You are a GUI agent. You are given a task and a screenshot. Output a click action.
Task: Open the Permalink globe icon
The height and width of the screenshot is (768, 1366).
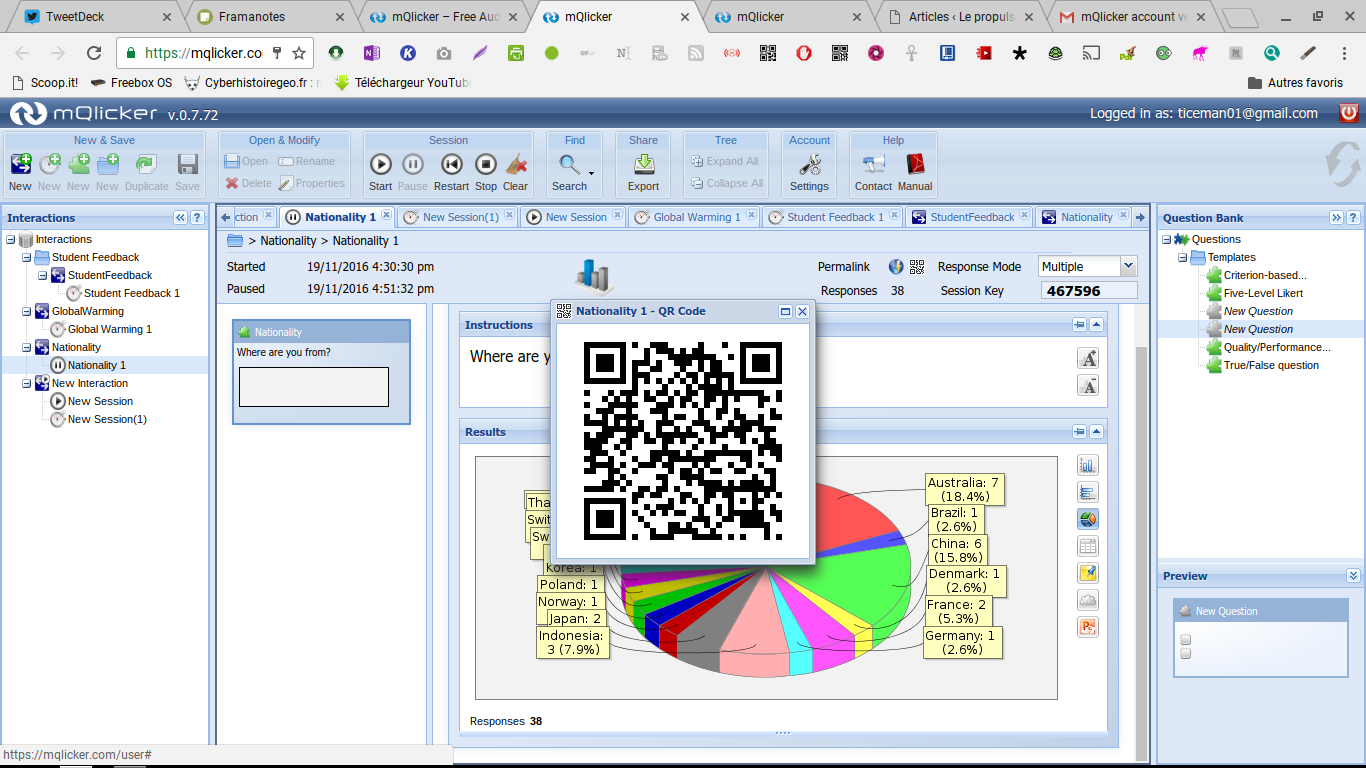pyautogui.click(x=896, y=267)
